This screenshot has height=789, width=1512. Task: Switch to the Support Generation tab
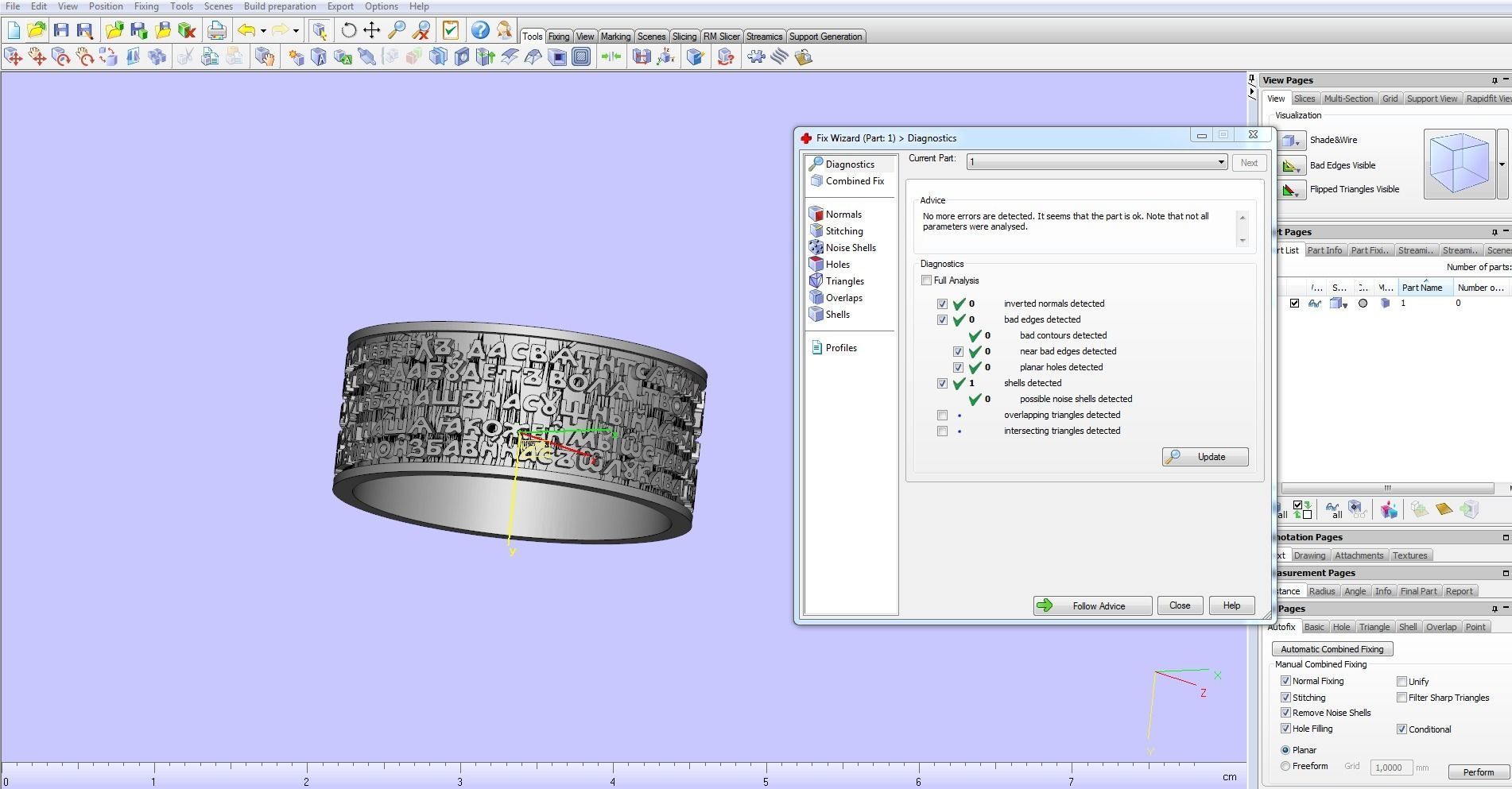point(825,37)
